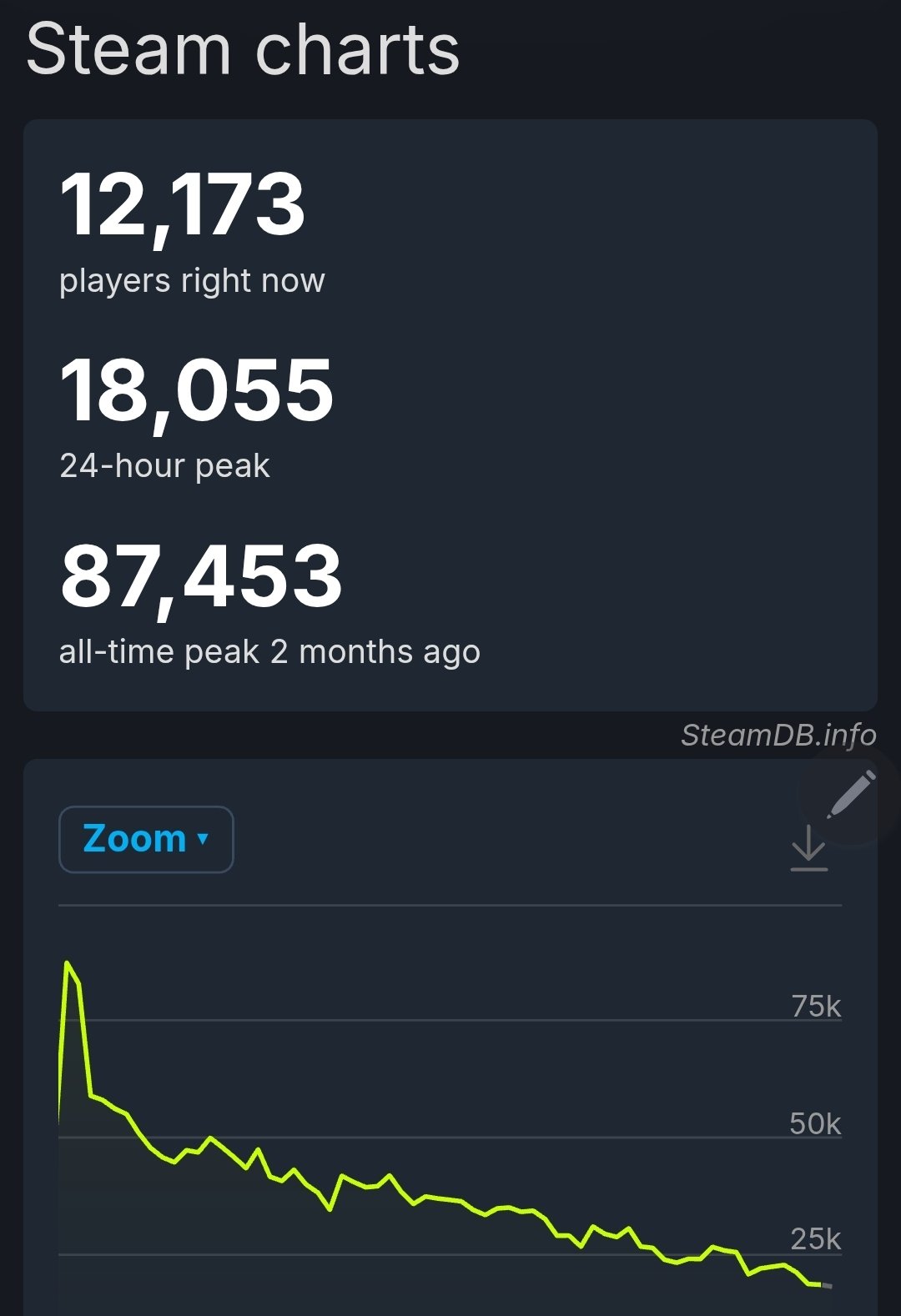Click the players right now label
Image resolution: width=901 pixels, height=1316 pixels.
[192, 281]
